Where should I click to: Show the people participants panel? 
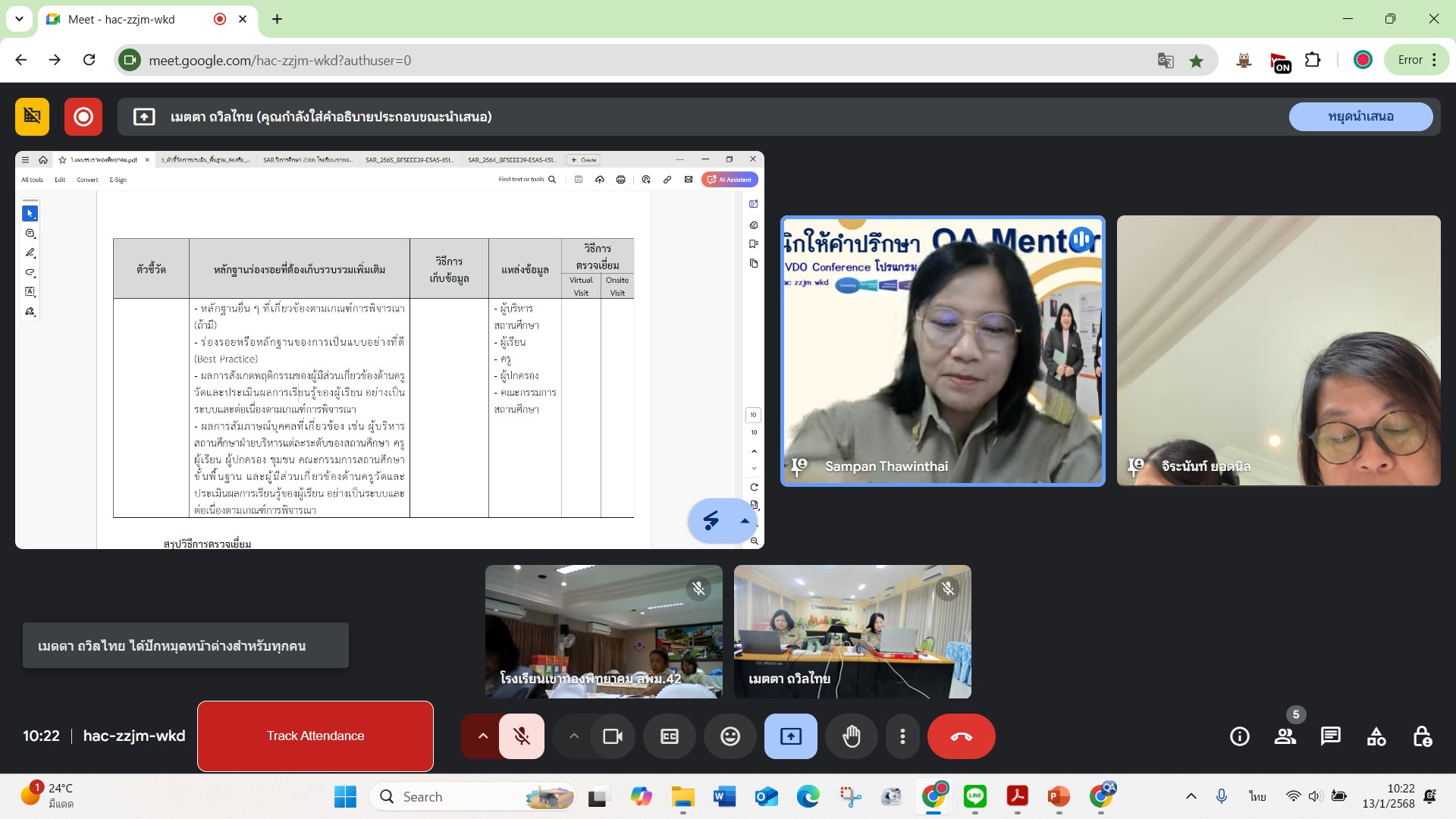click(1285, 736)
